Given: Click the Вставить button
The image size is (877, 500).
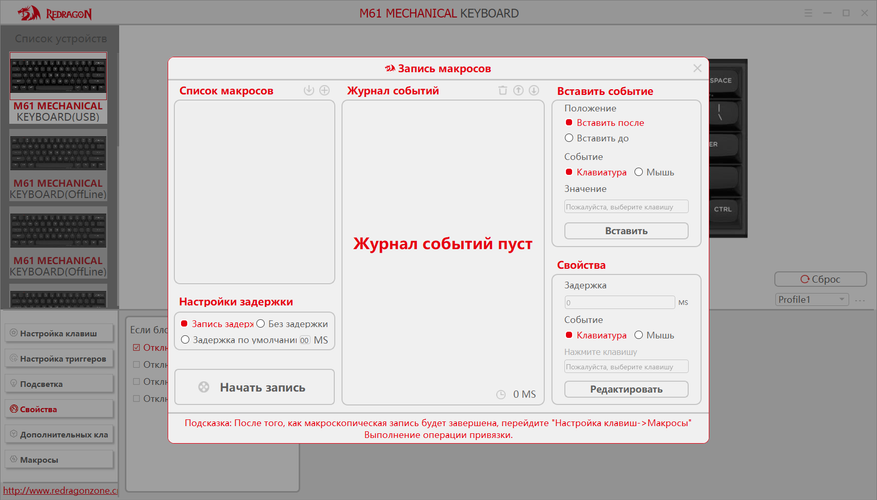Looking at the screenshot, I should (626, 231).
